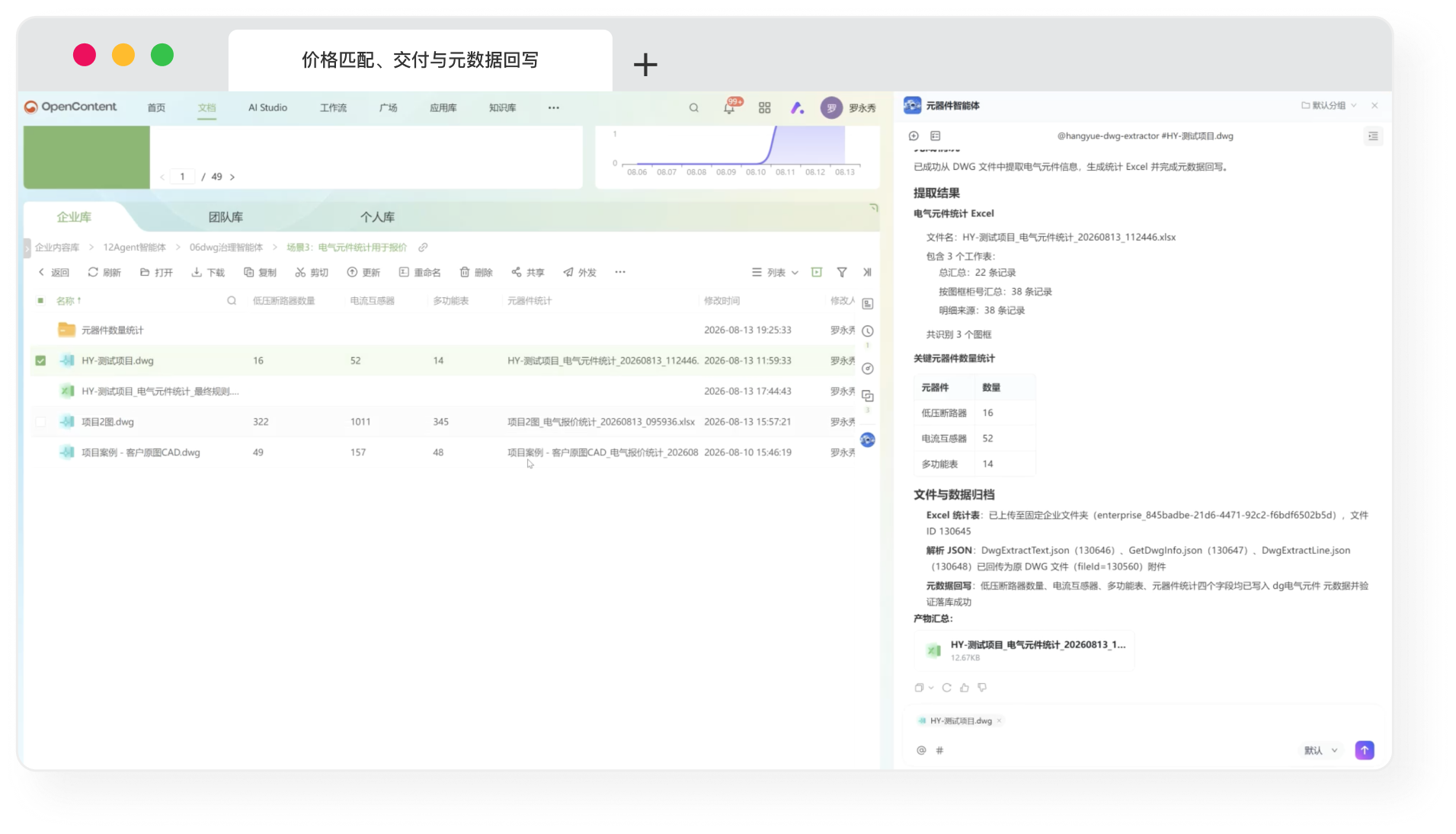Viewport: 1456px width, 834px height.
Task: Open the AI Studio menu item
Action: point(267,108)
